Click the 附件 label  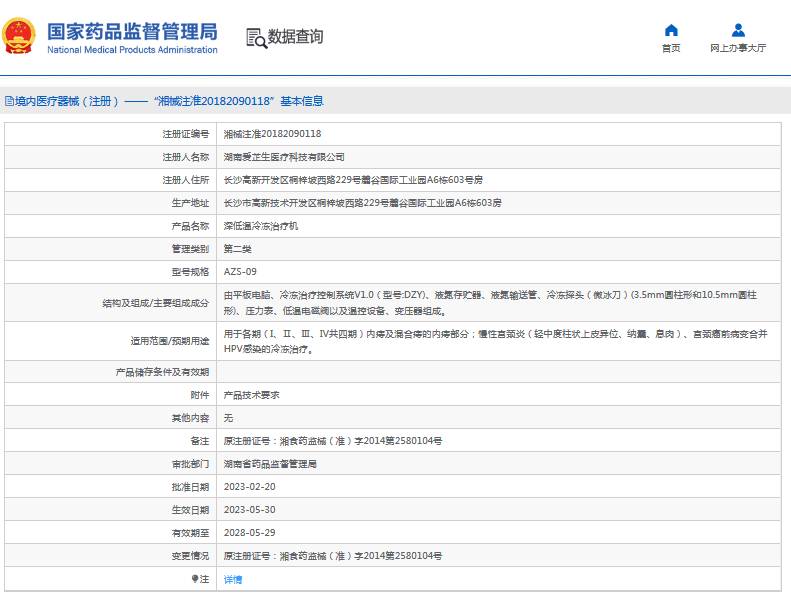200,395
